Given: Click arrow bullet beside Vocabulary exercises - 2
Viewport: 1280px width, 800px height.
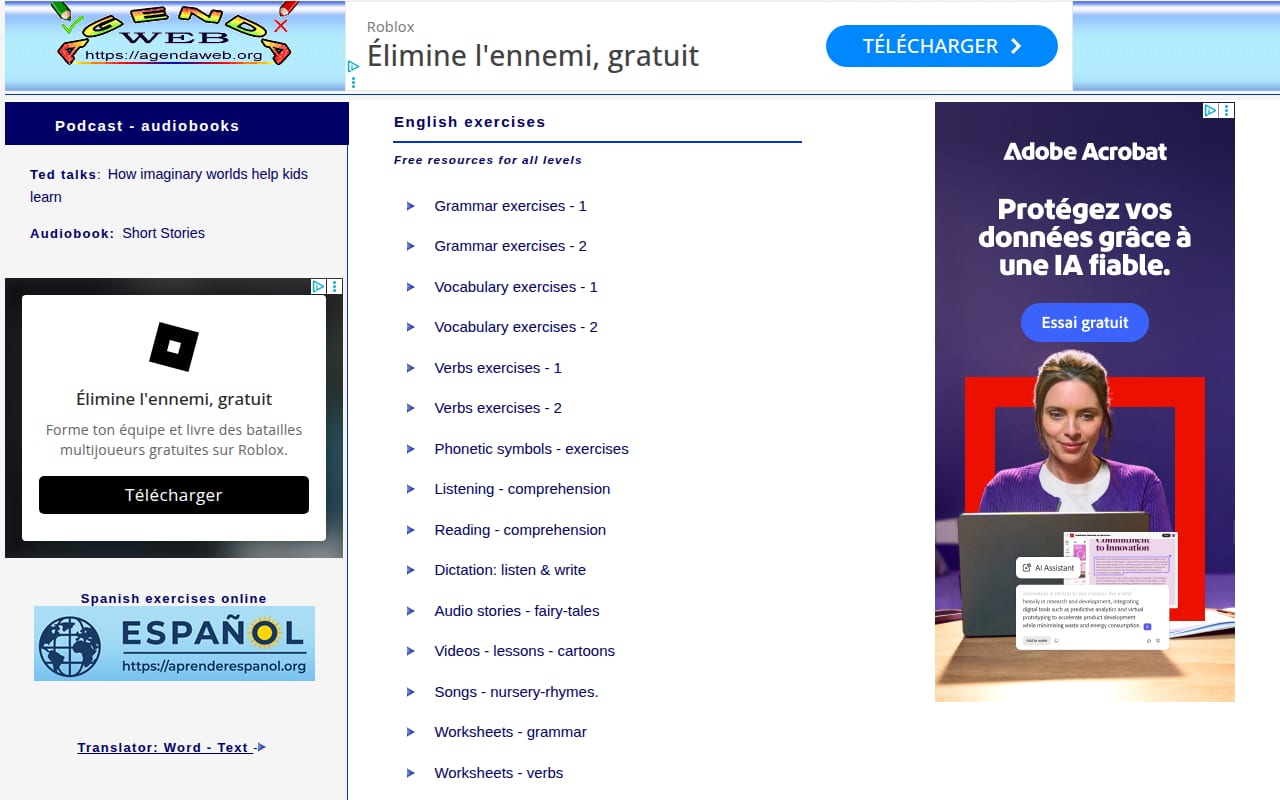Looking at the screenshot, I should click(x=411, y=327).
